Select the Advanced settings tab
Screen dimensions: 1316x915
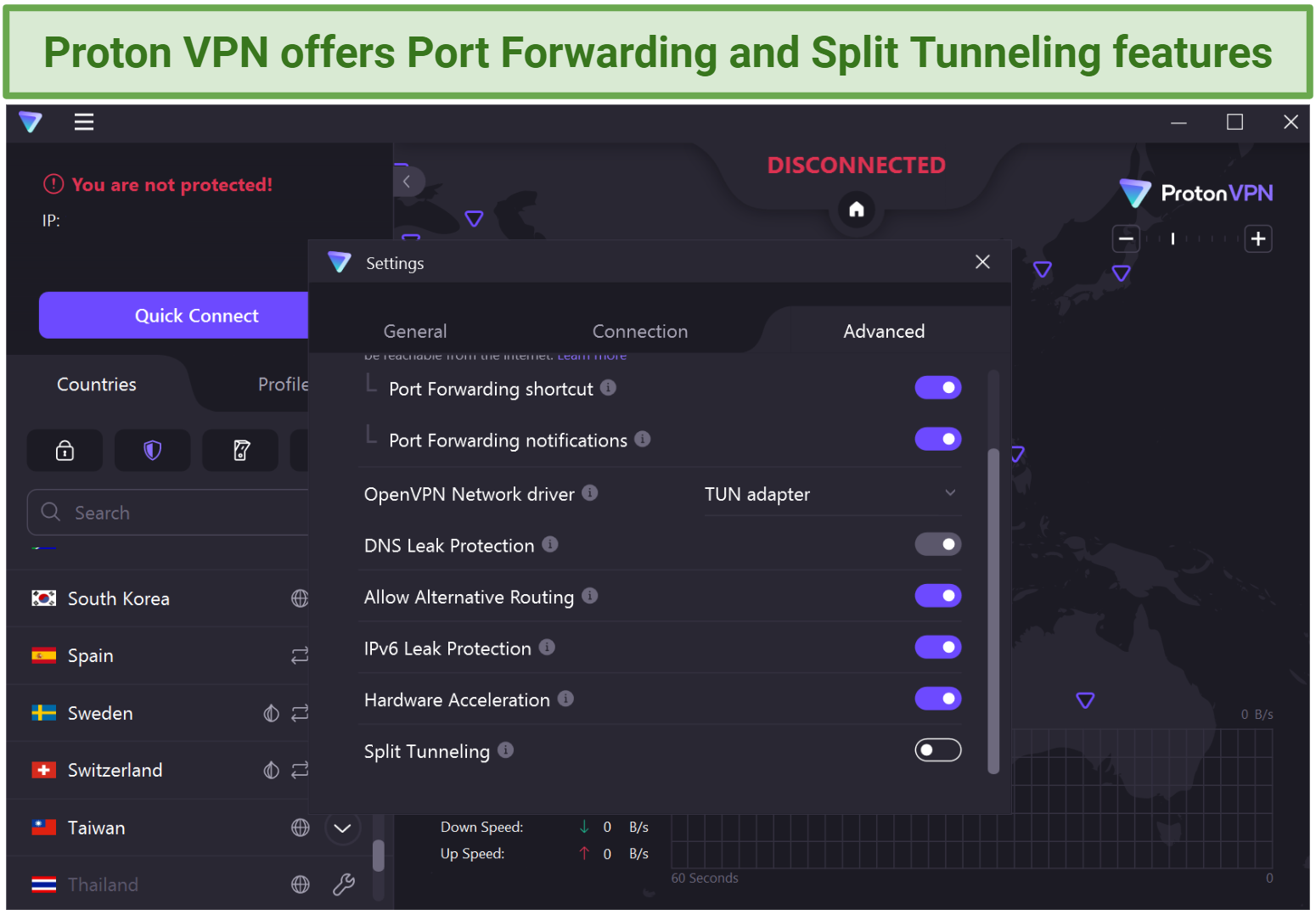click(884, 331)
